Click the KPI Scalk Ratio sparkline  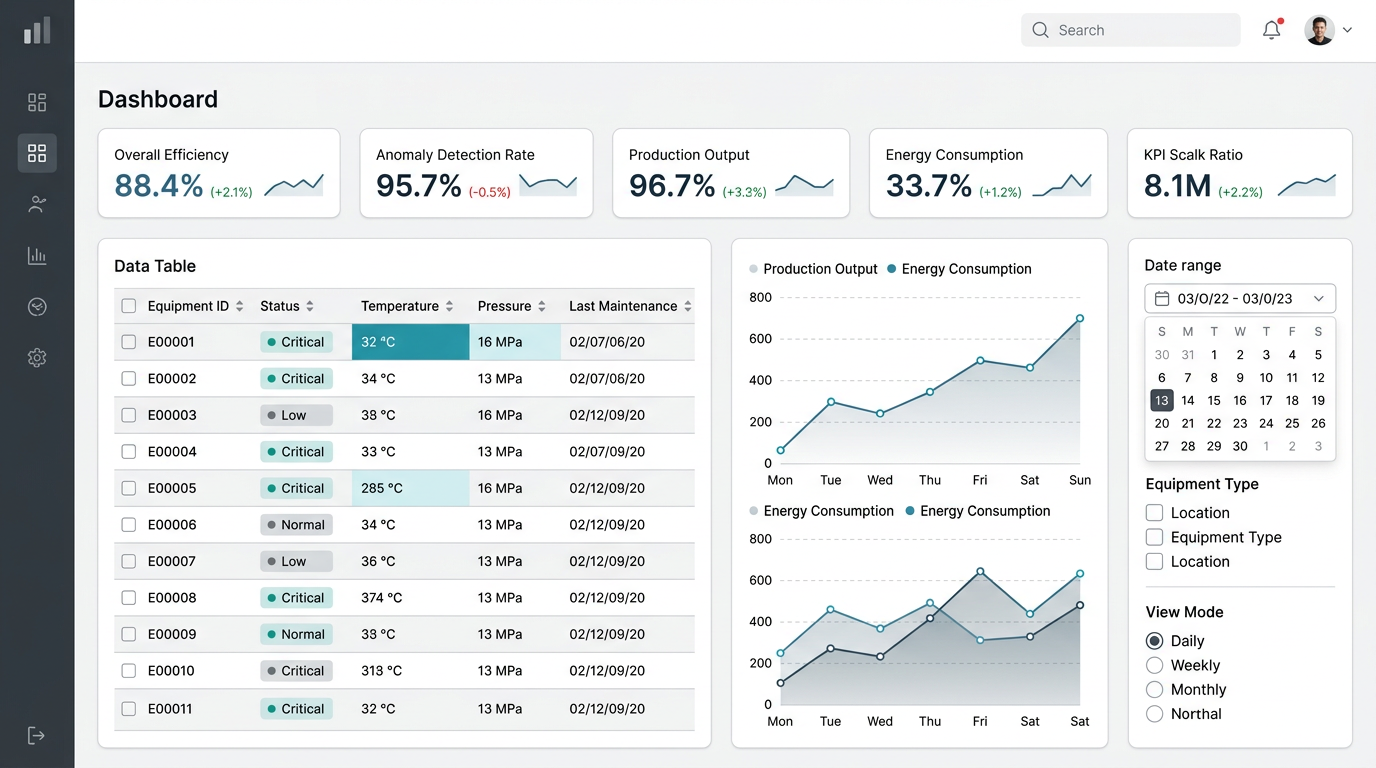(x=1307, y=185)
